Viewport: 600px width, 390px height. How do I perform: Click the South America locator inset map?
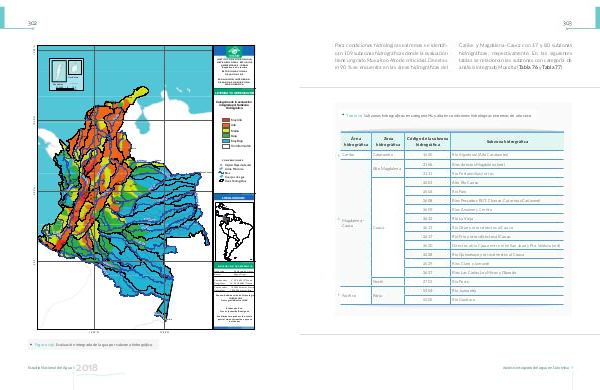pyautogui.click(x=234, y=232)
